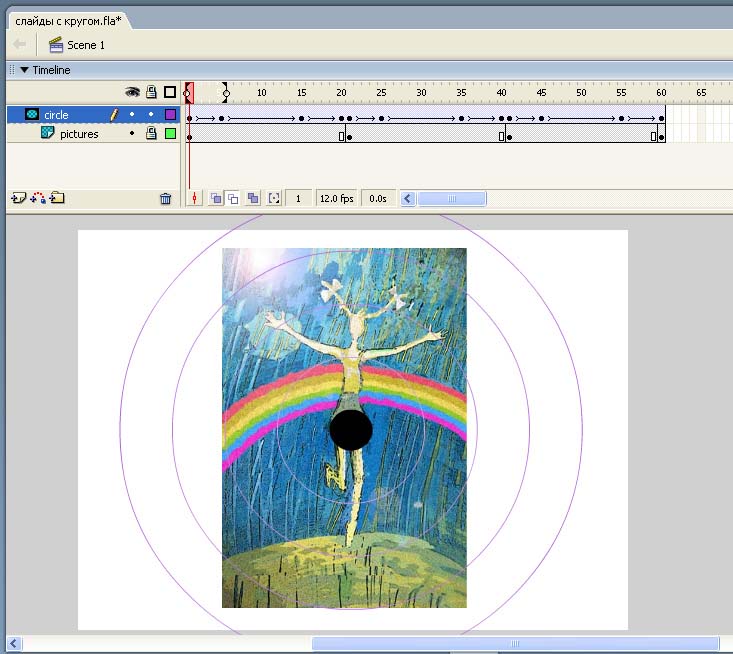The height and width of the screenshot is (654, 733).
Task: Click the Scene 1 clapperboard icon
Action: pos(56,44)
